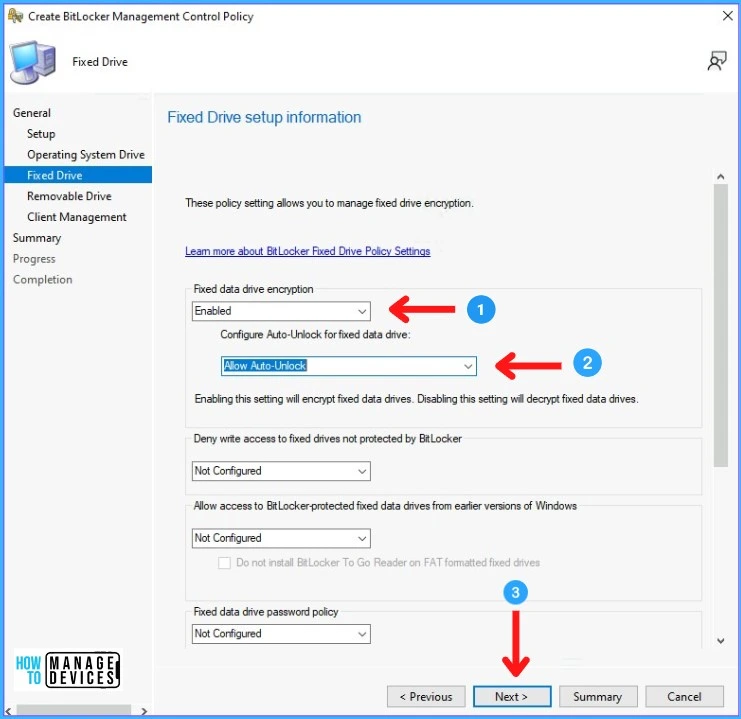Select Operating System Drive in the sidebar

[86, 155]
